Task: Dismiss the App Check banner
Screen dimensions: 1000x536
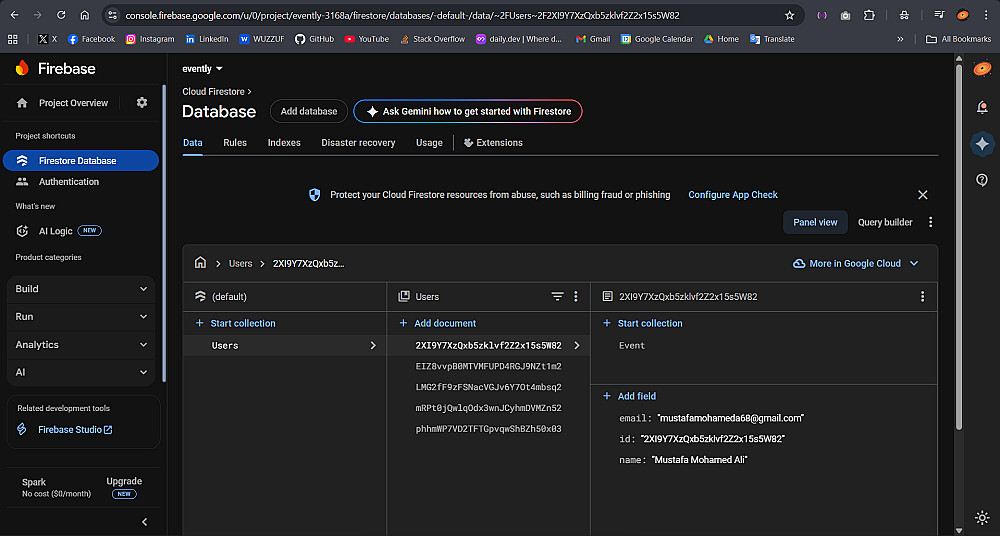Action: pos(922,195)
